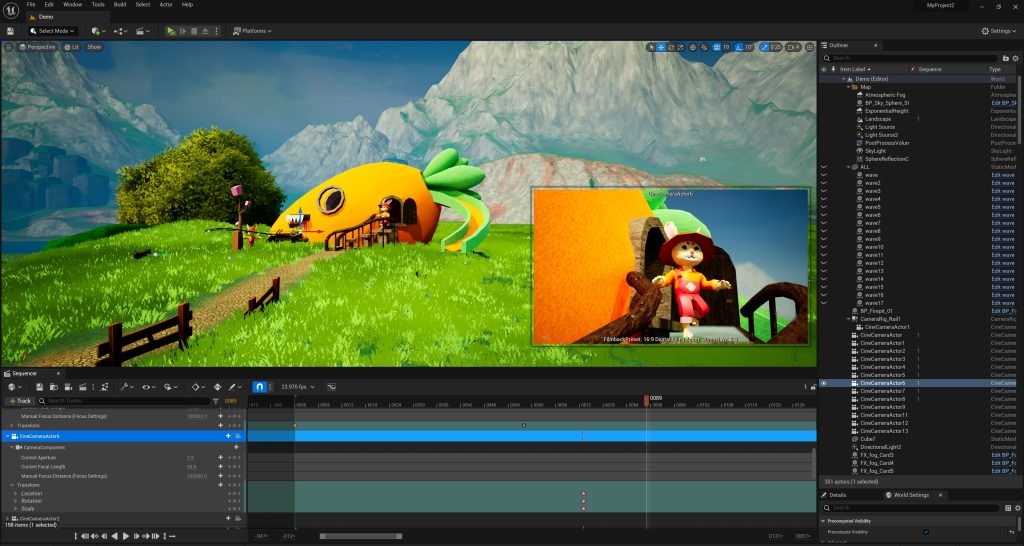Image resolution: width=1024 pixels, height=546 pixels.
Task: Select Landscape in the Outliner
Action: click(878, 119)
